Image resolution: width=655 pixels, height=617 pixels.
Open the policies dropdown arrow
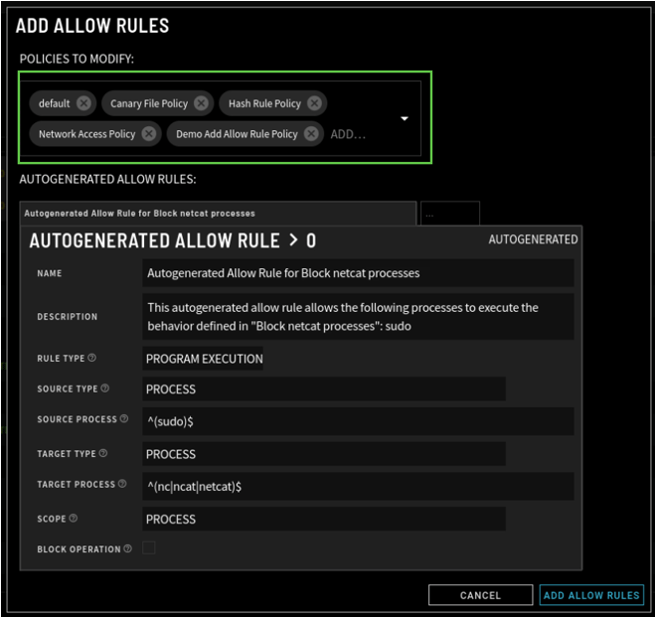tap(404, 119)
